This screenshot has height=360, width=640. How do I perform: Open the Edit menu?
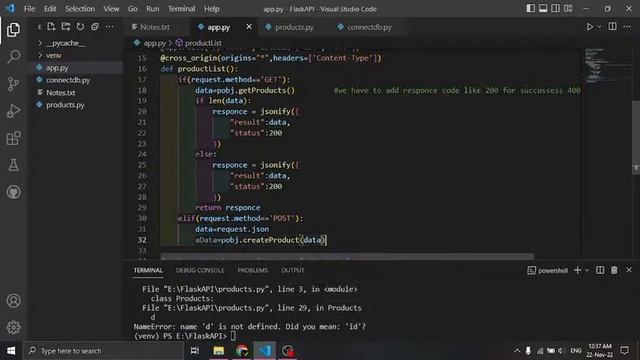50,9
